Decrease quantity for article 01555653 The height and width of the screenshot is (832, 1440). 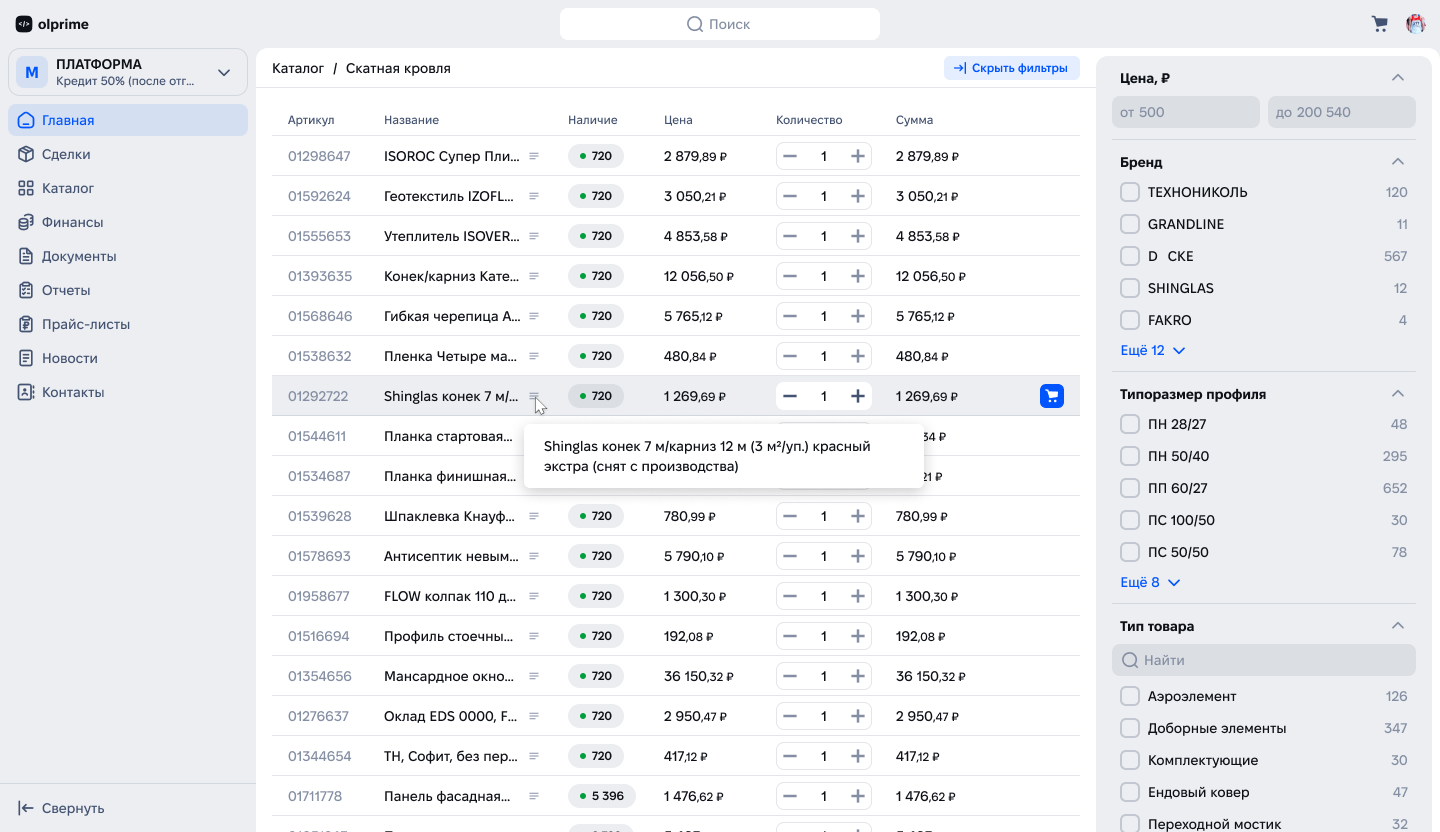(x=790, y=236)
